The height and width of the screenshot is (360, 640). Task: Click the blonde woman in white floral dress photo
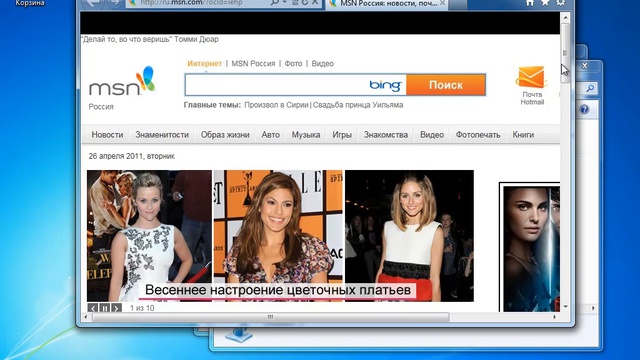[149, 236]
